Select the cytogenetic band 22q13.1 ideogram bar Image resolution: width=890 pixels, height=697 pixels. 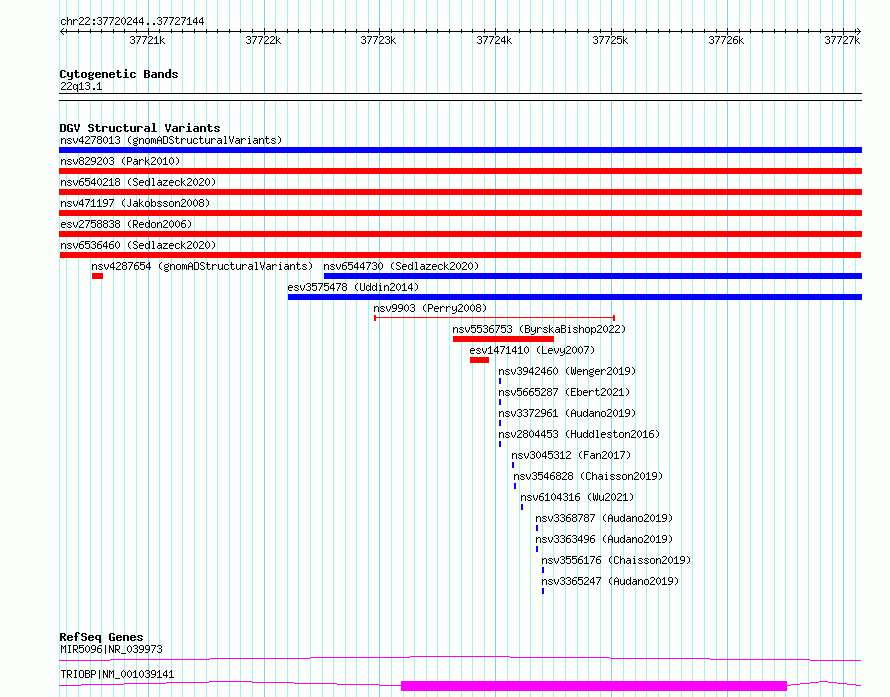click(x=460, y=97)
